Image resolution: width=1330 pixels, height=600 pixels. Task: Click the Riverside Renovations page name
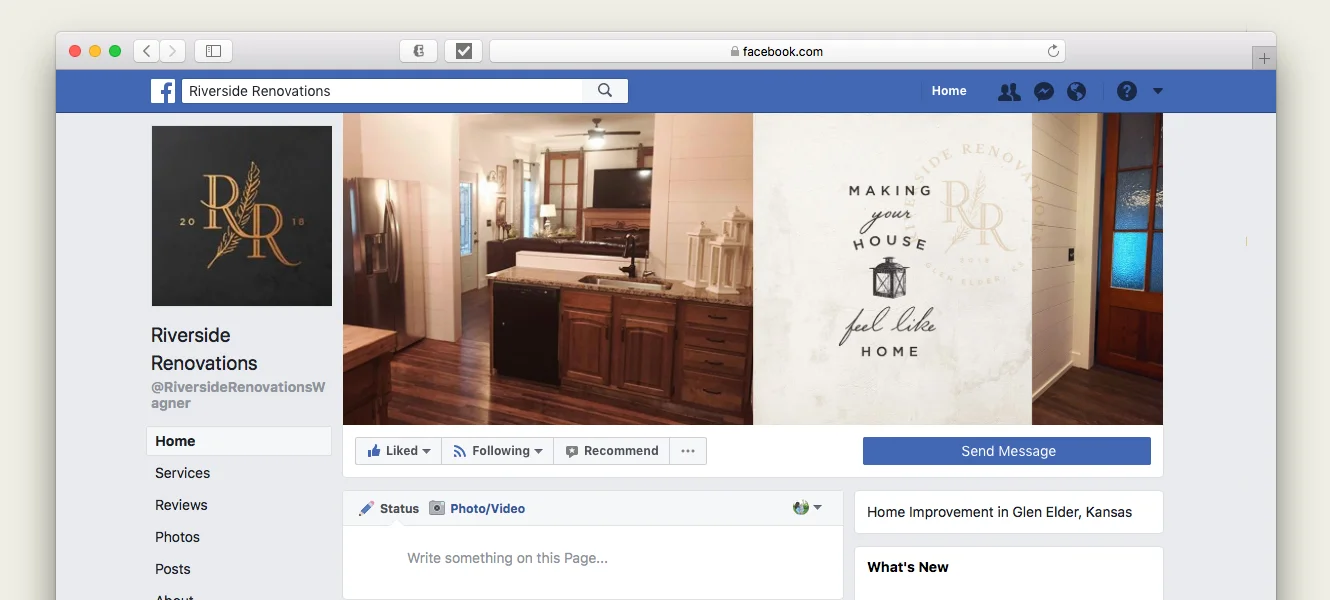pos(205,349)
